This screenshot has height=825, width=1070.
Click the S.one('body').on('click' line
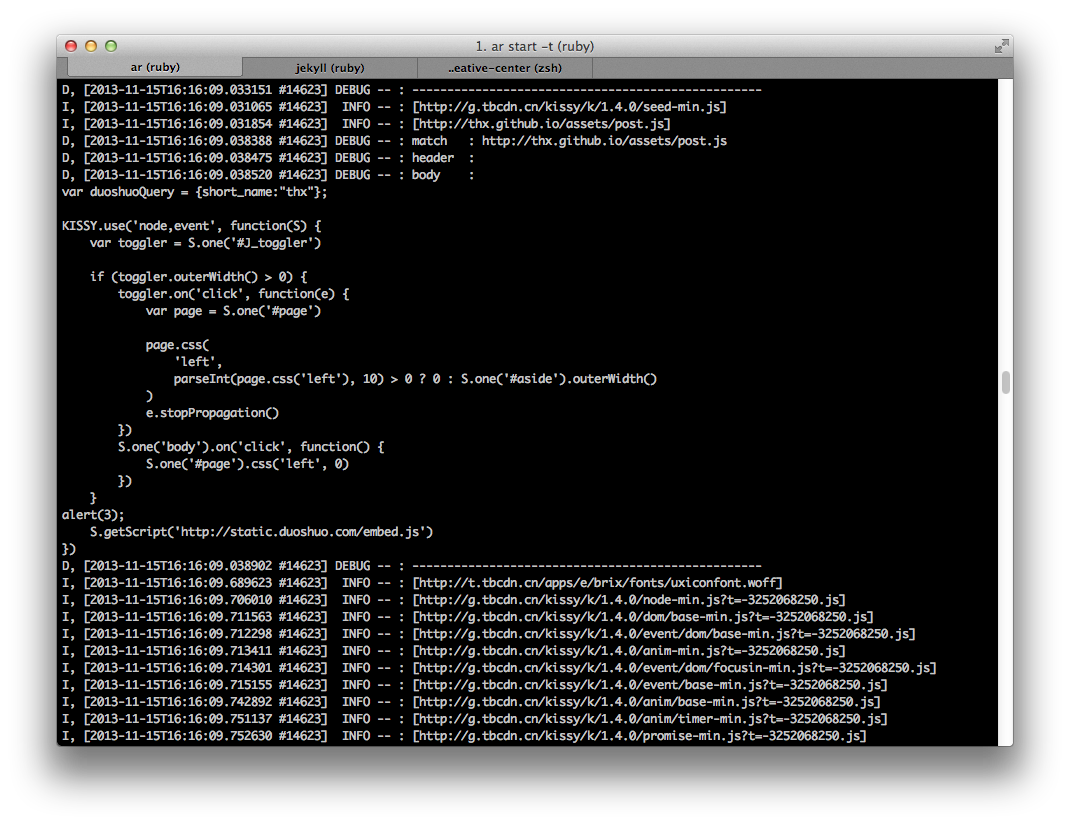[251, 447]
